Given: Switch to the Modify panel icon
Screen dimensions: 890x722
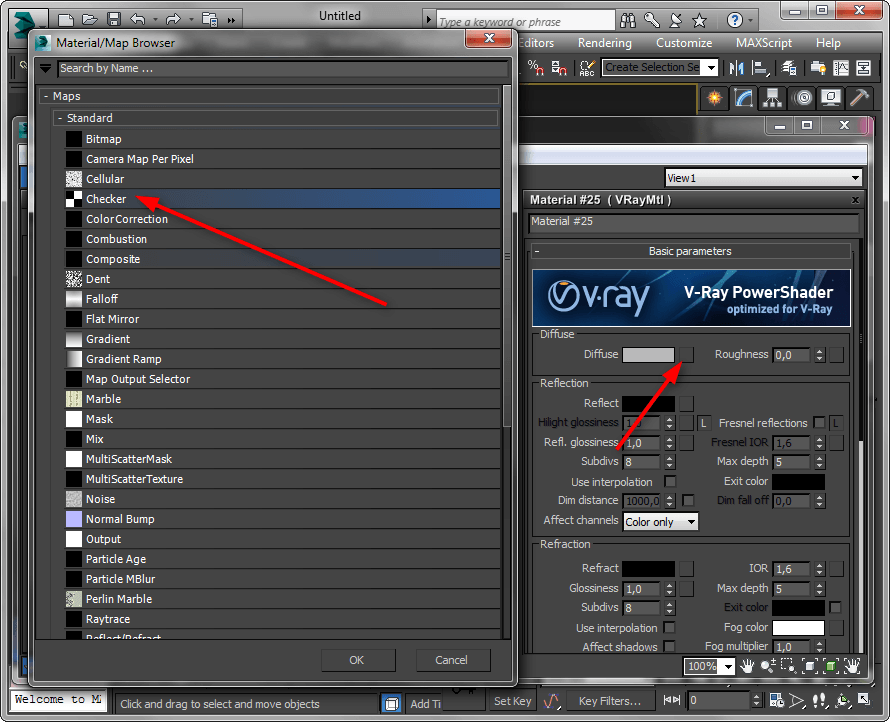Looking at the screenshot, I should pyautogui.click(x=743, y=98).
